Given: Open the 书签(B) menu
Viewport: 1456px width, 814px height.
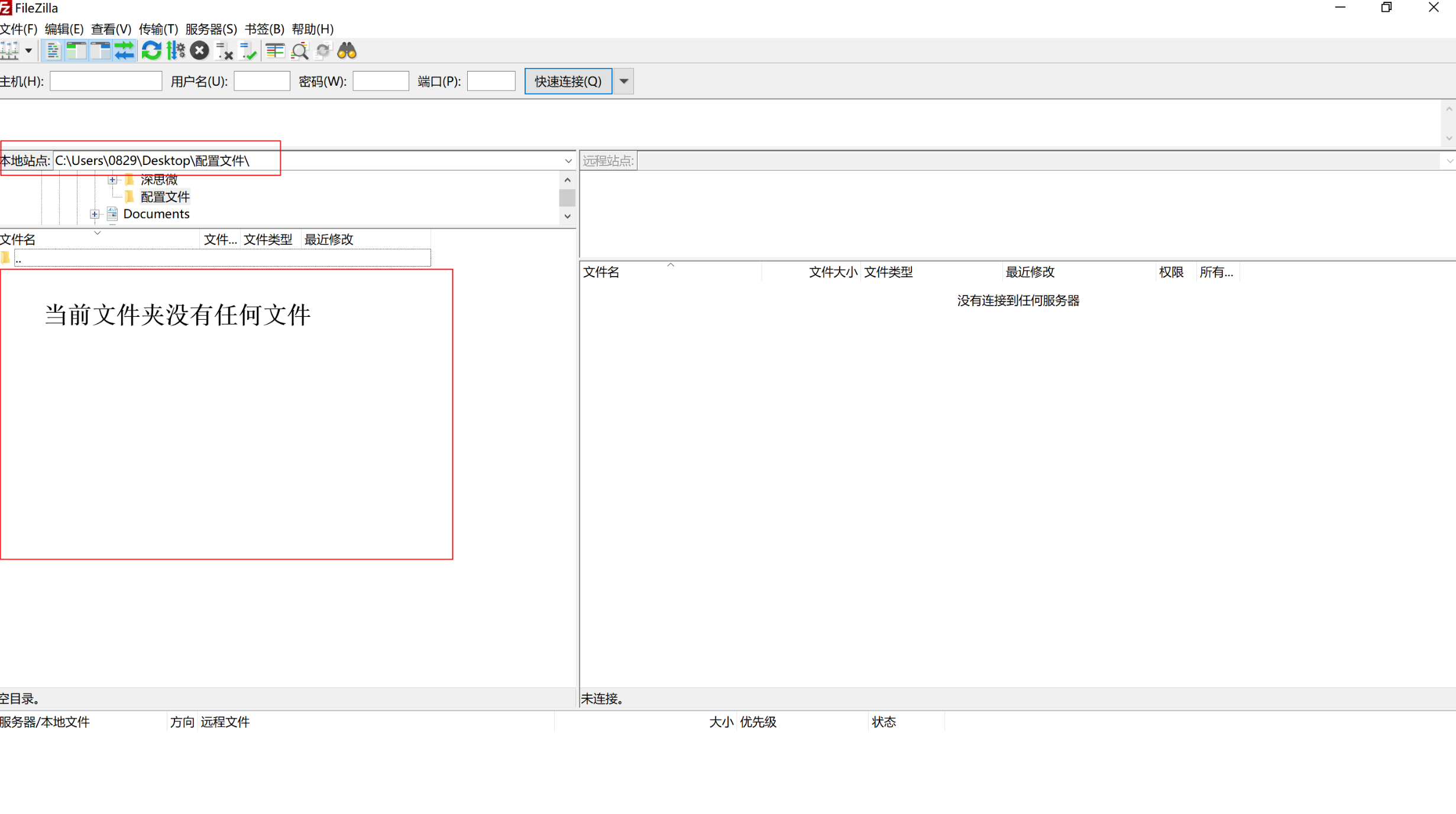Looking at the screenshot, I should (x=264, y=29).
